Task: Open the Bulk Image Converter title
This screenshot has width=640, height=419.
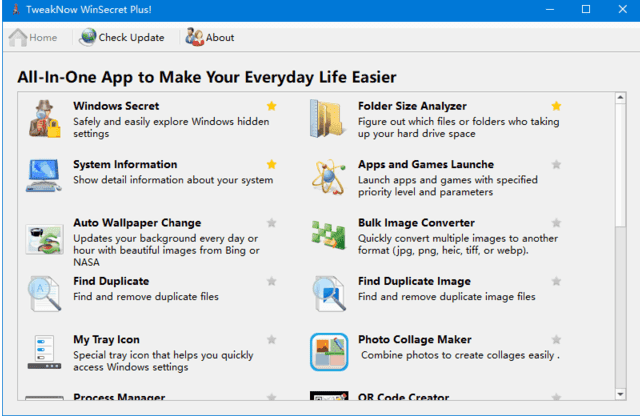Action: [416, 223]
